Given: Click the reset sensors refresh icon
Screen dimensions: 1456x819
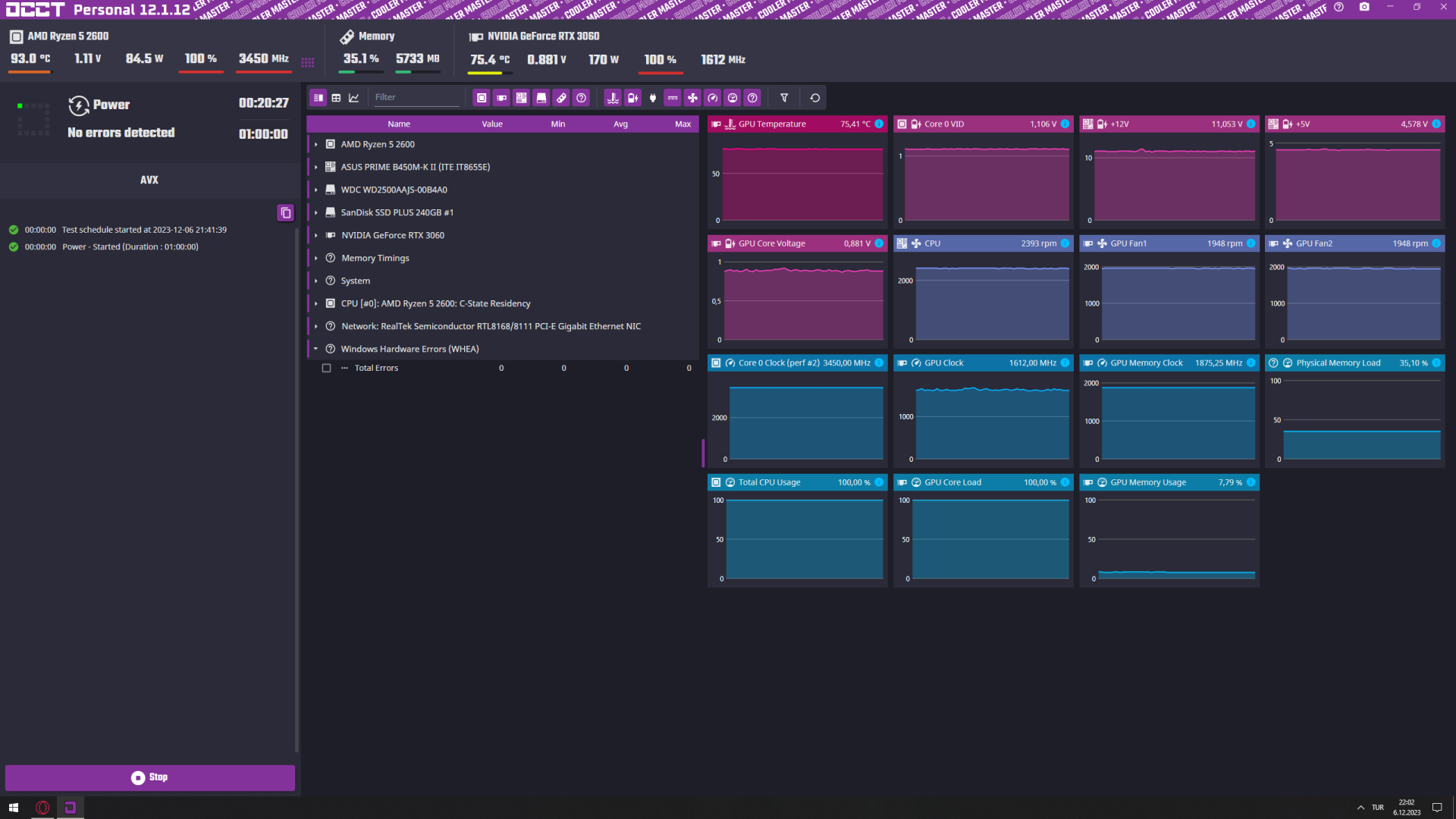Looking at the screenshot, I should tap(815, 98).
